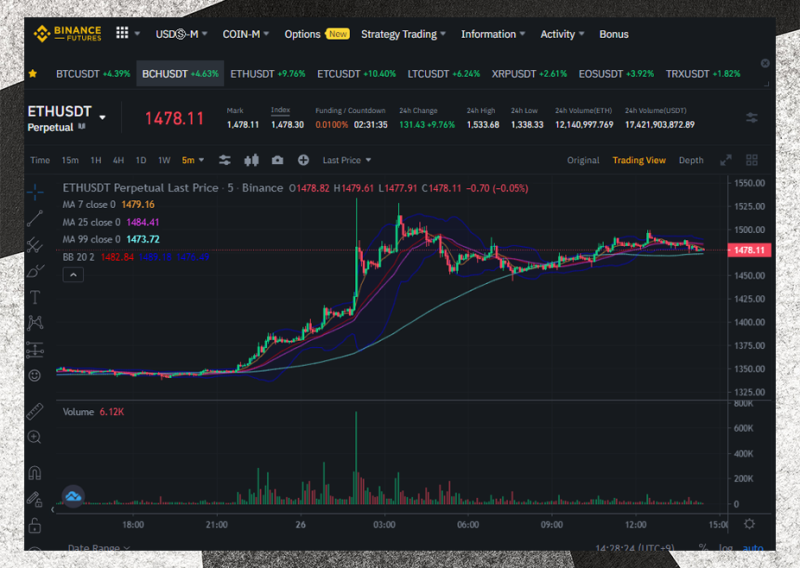Open LTCUSDT from the ticker bar
Screen dimensions: 800x568
click(x=444, y=74)
